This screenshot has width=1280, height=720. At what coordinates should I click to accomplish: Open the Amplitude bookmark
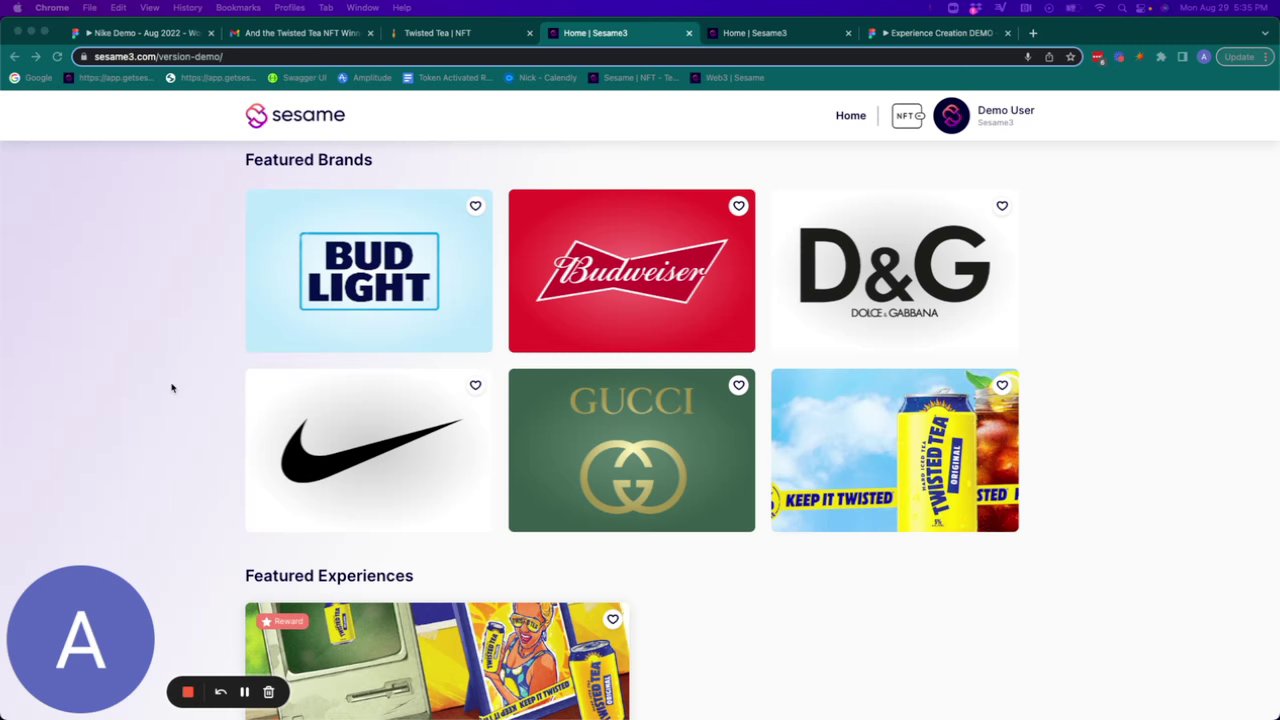[364, 78]
